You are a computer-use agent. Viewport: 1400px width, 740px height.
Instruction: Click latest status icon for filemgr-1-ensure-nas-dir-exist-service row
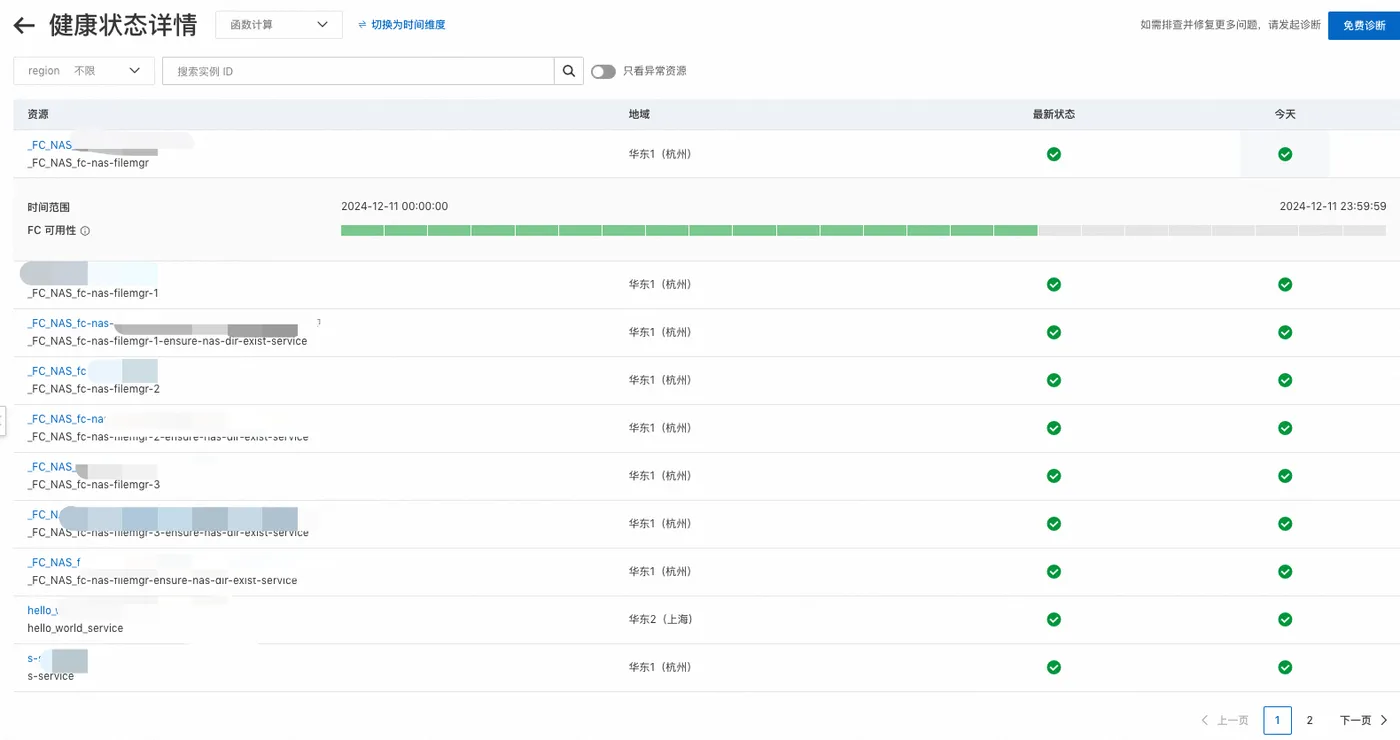[x=1053, y=332]
